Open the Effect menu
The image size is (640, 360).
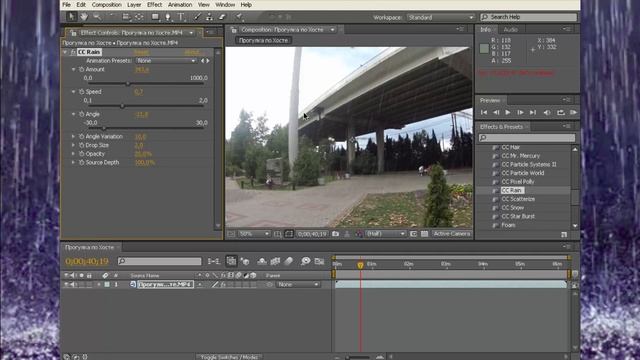154,5
